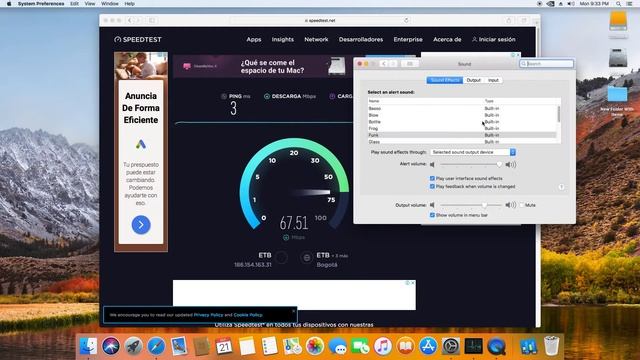Open QuickTime Player icon in dock
640x360 pixels.
click(x=496, y=347)
